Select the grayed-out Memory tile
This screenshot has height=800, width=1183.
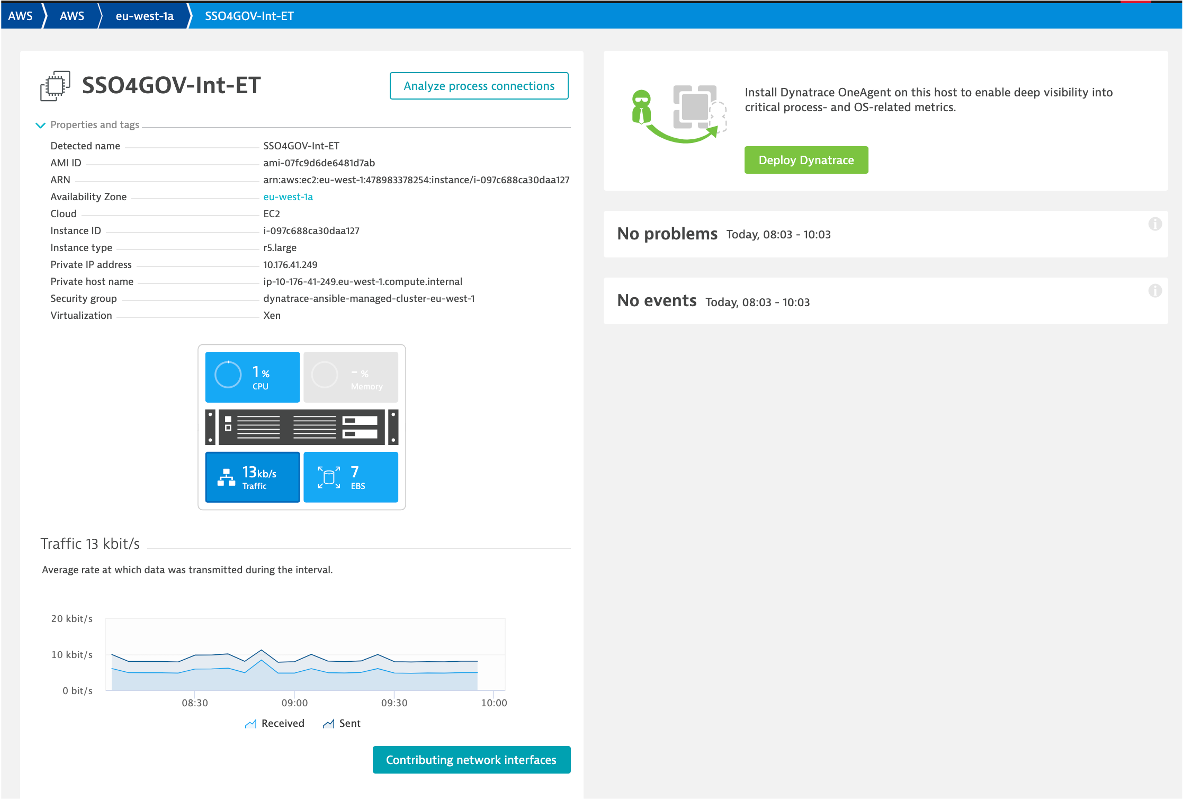[x=350, y=377]
